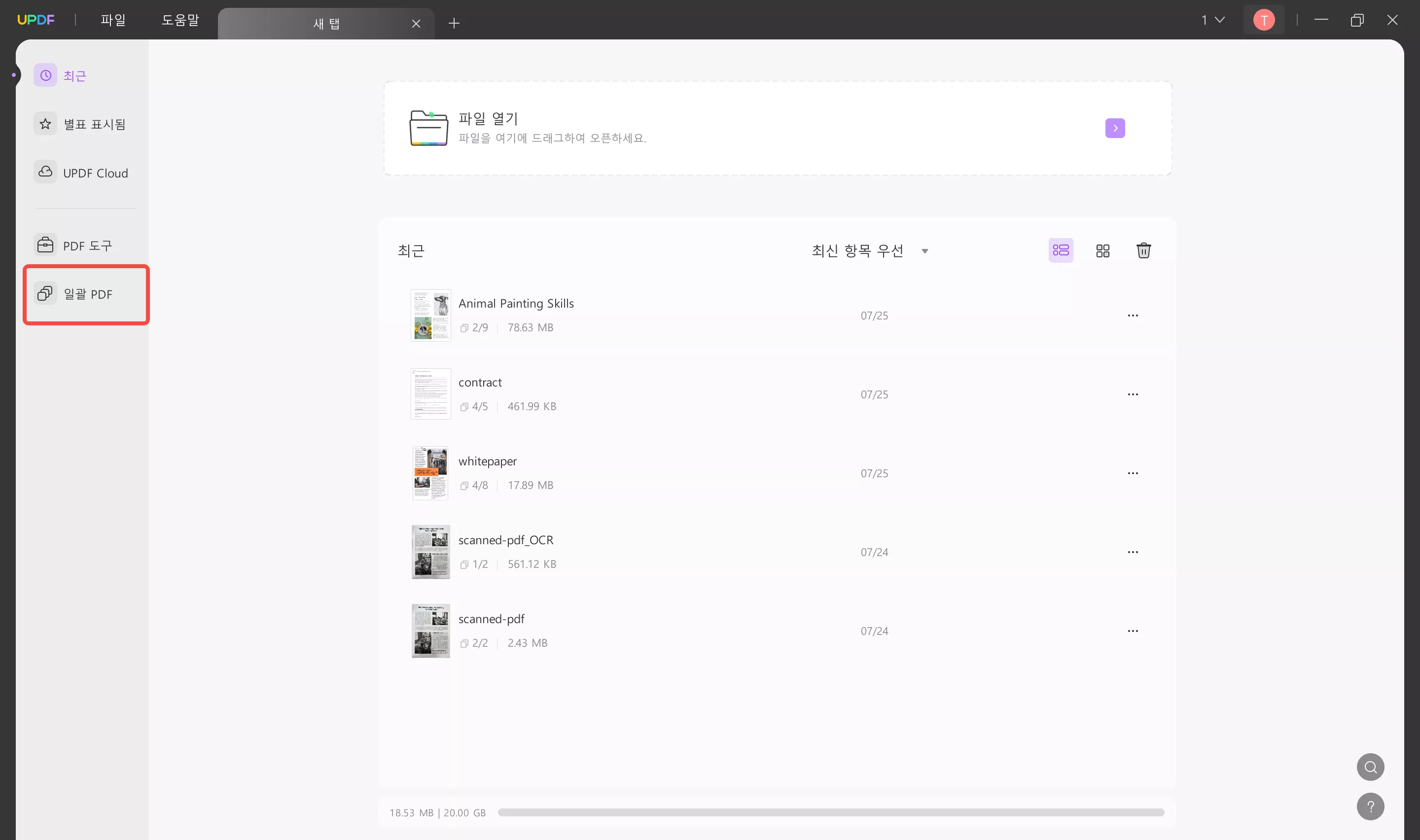1420x840 pixels.
Task: Open the Animal Painting Skills thumbnail
Action: click(431, 315)
